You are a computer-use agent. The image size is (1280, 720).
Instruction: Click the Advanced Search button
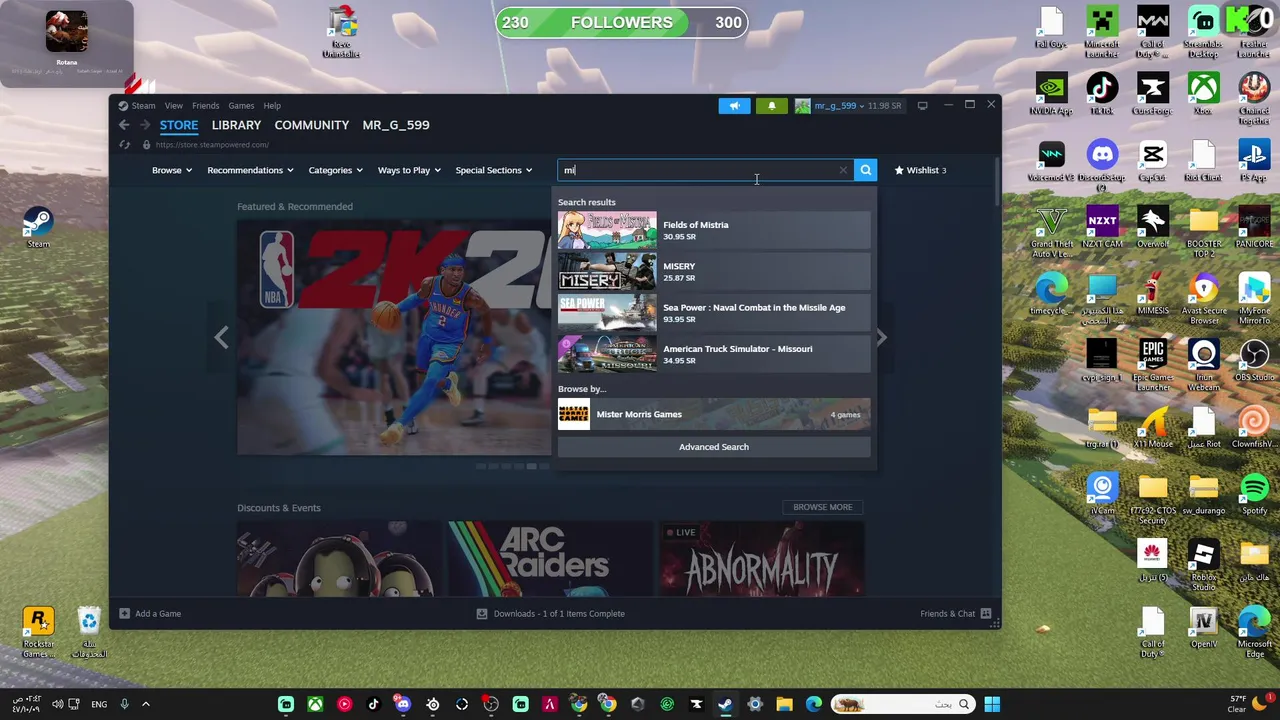(714, 447)
